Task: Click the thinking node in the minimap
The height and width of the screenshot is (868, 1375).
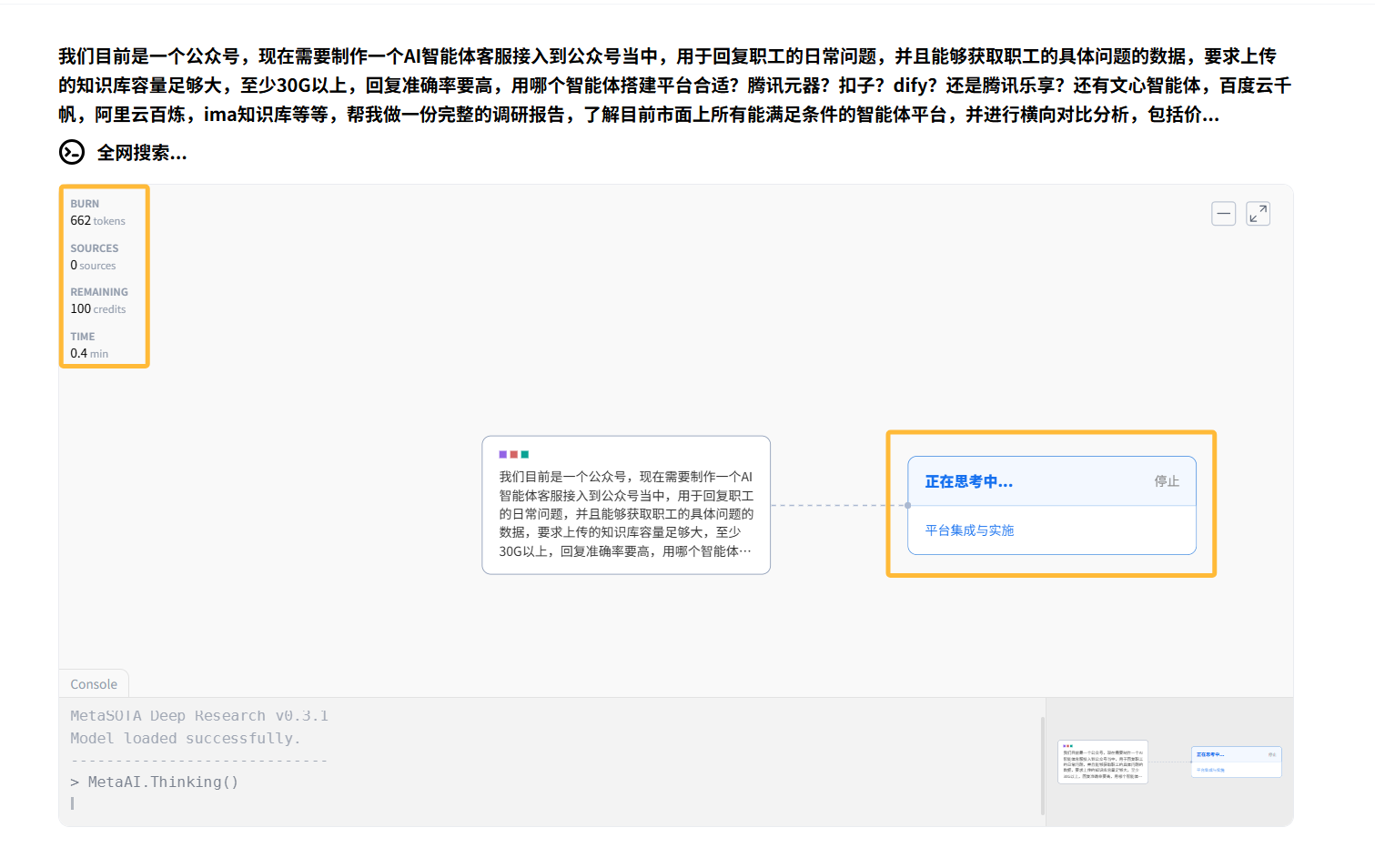Action: tap(1236, 762)
